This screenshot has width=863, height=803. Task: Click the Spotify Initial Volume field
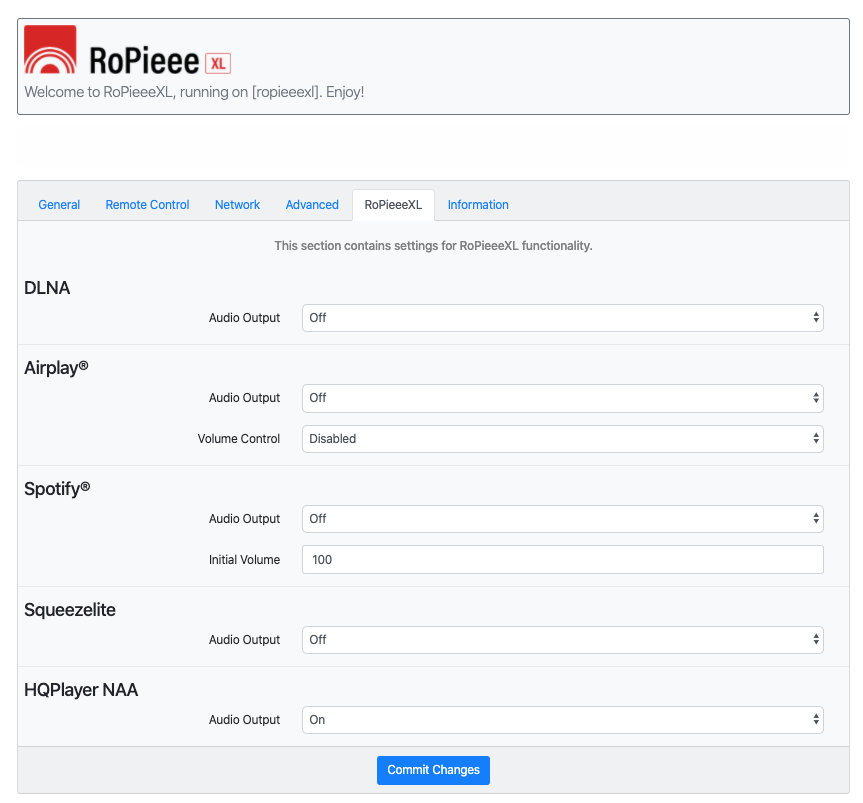pyautogui.click(x=562, y=560)
